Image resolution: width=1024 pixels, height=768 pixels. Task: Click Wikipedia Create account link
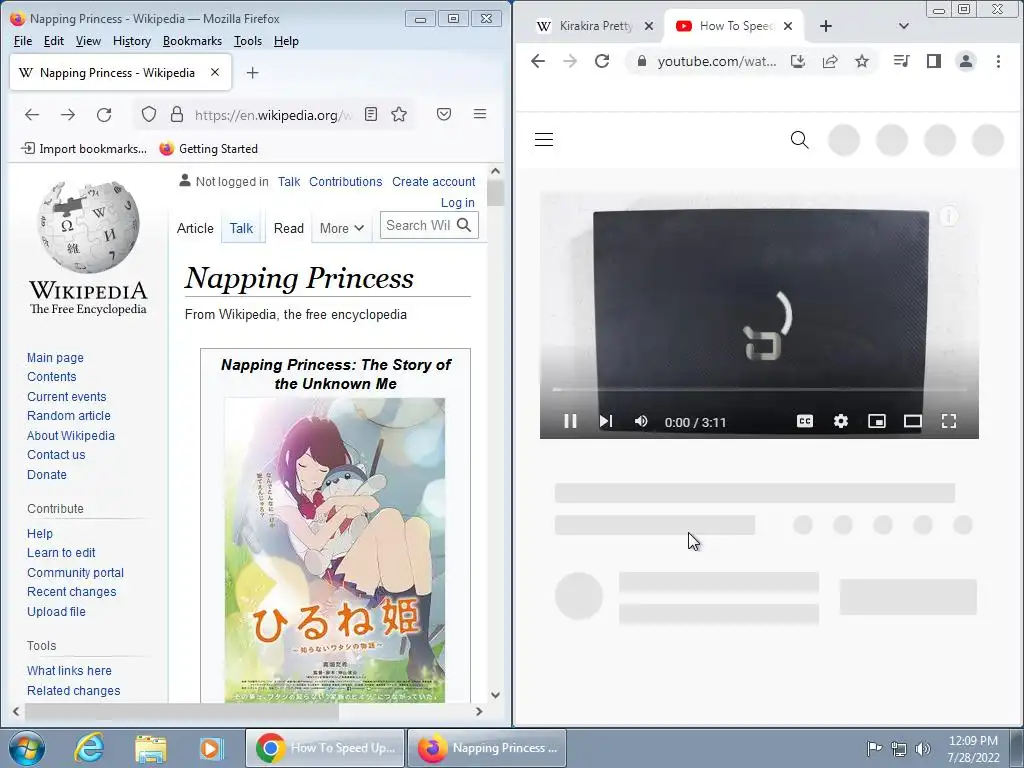433,182
